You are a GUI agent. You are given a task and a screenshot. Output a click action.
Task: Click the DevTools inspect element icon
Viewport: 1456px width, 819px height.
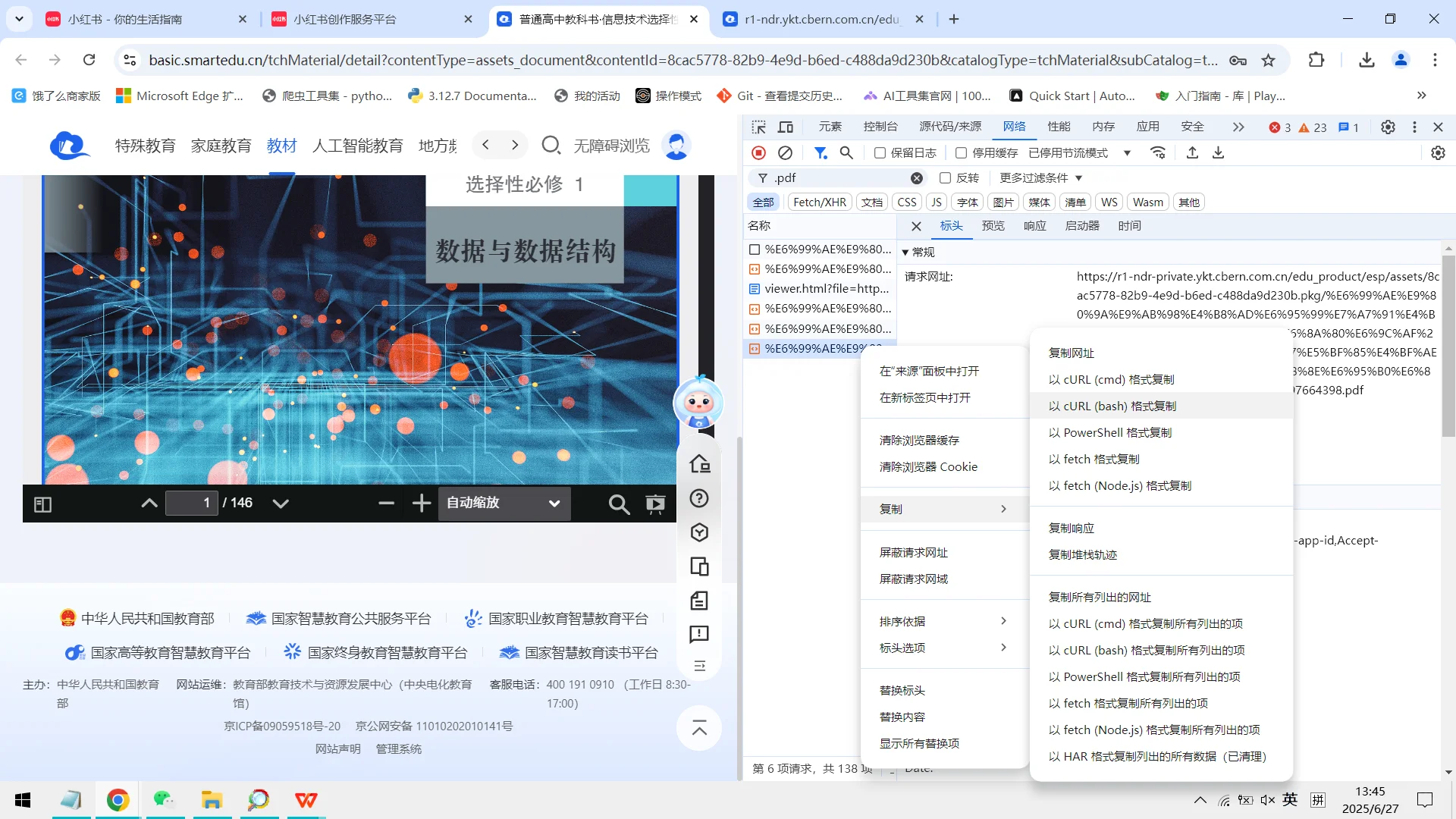click(758, 127)
